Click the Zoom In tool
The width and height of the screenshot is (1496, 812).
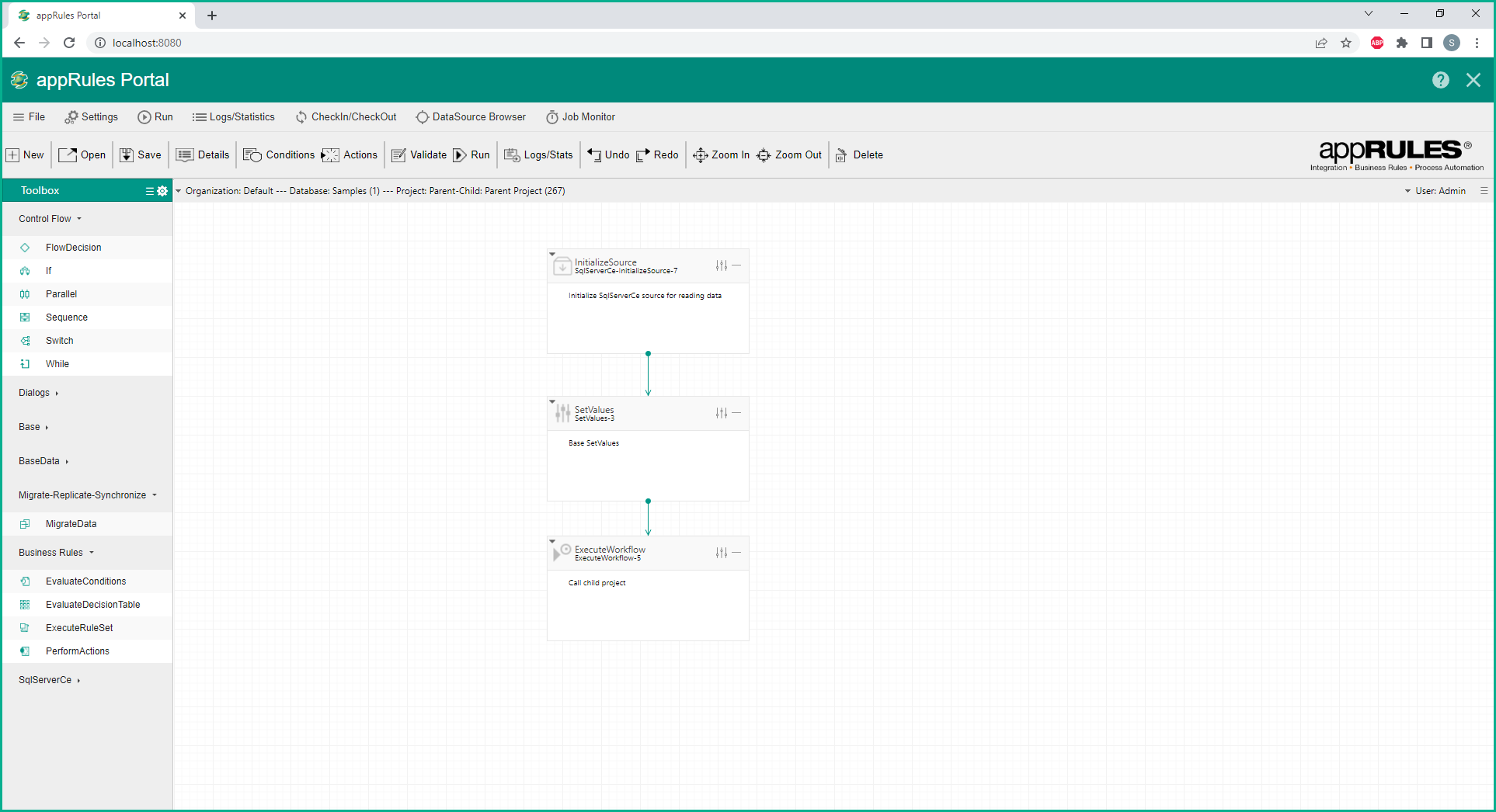700,155
